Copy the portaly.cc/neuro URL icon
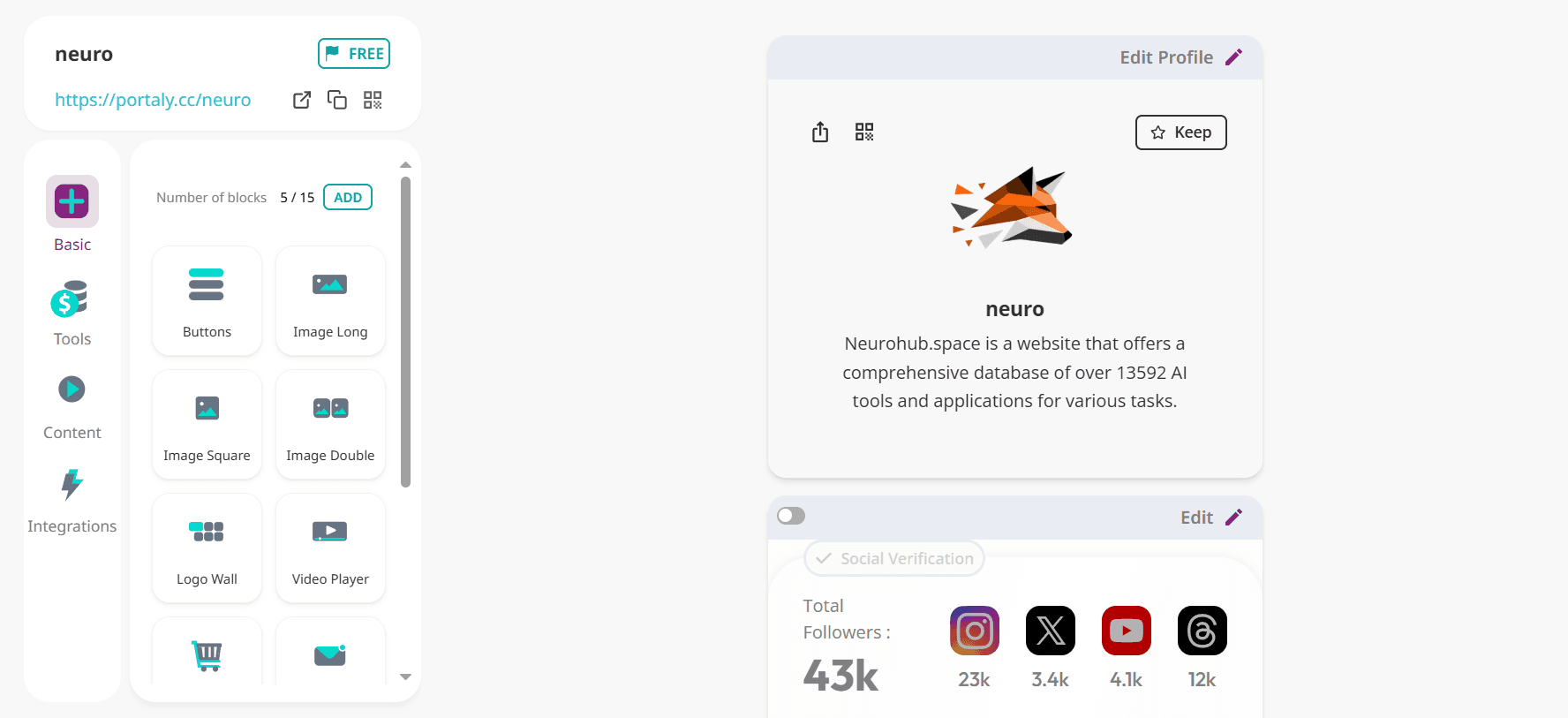Image resolution: width=1568 pixels, height=718 pixels. pos(337,100)
